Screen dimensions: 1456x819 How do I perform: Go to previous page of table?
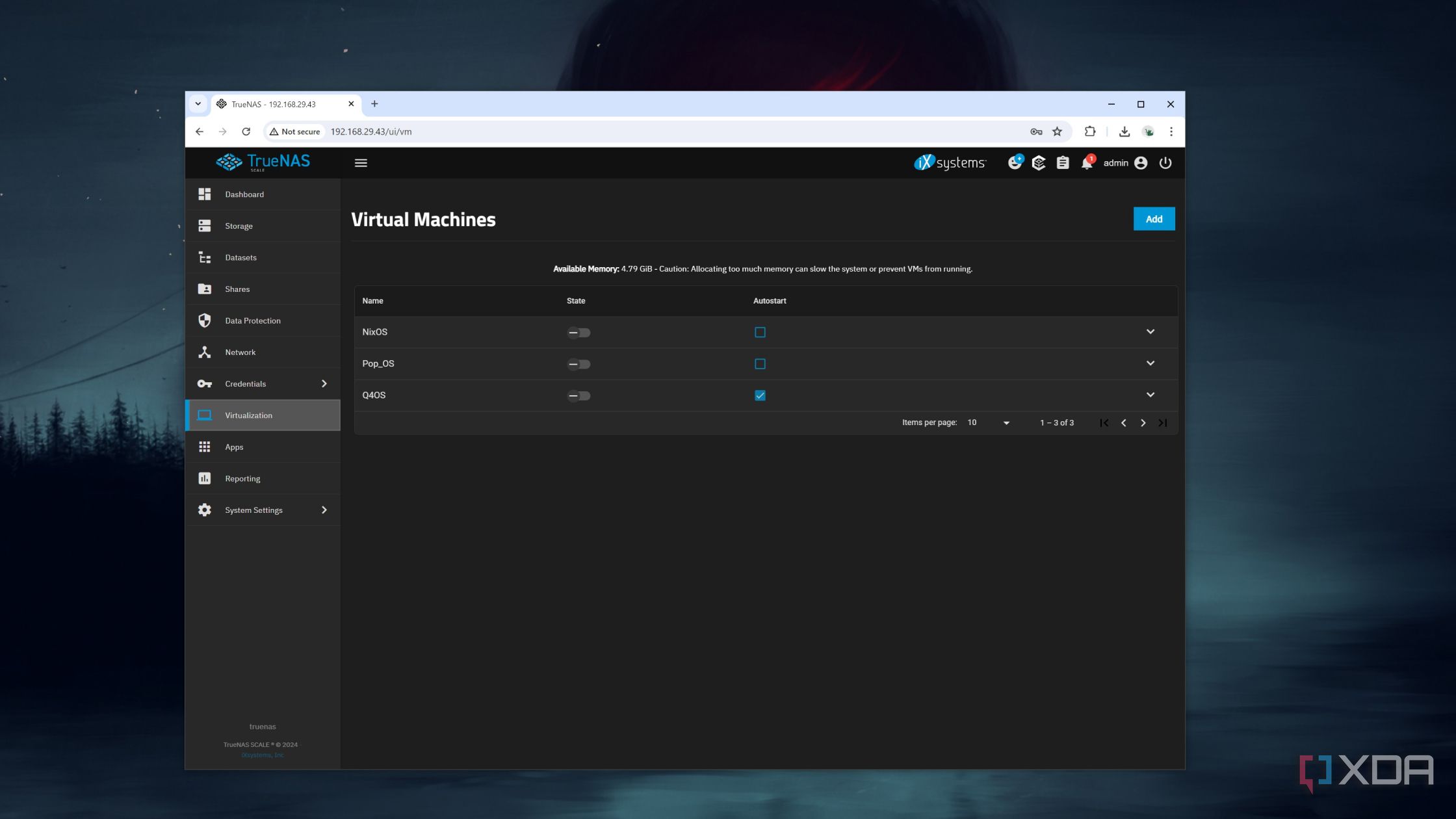click(1123, 422)
